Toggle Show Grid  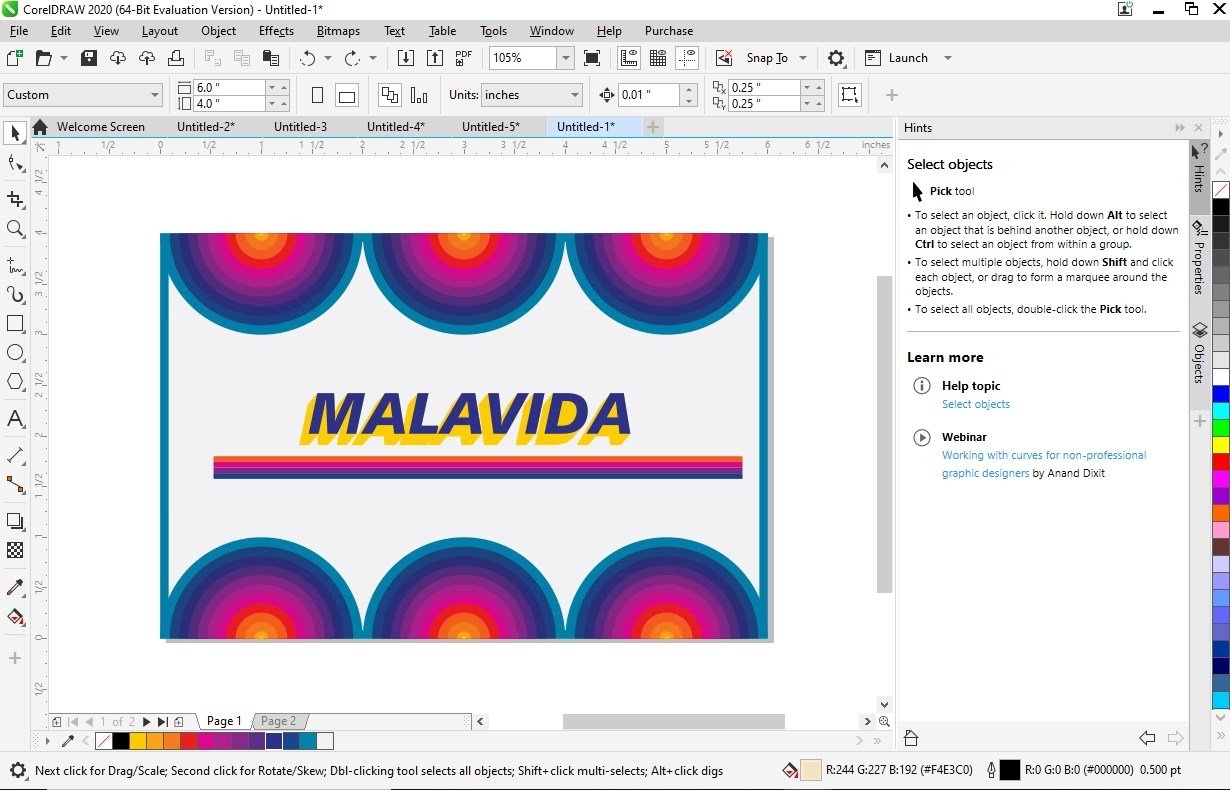tap(658, 58)
